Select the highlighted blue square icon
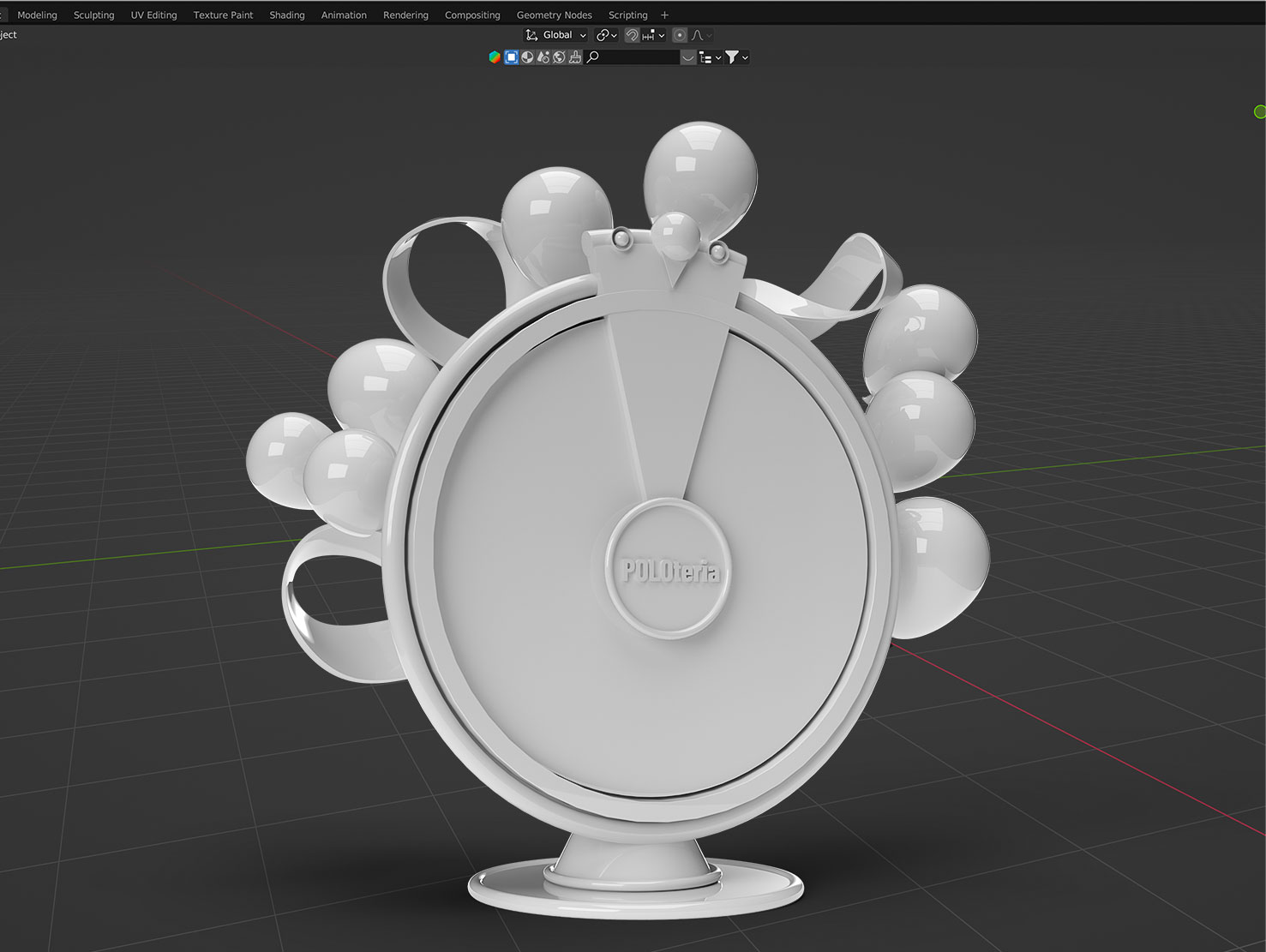This screenshot has width=1266, height=952. pos(511,57)
